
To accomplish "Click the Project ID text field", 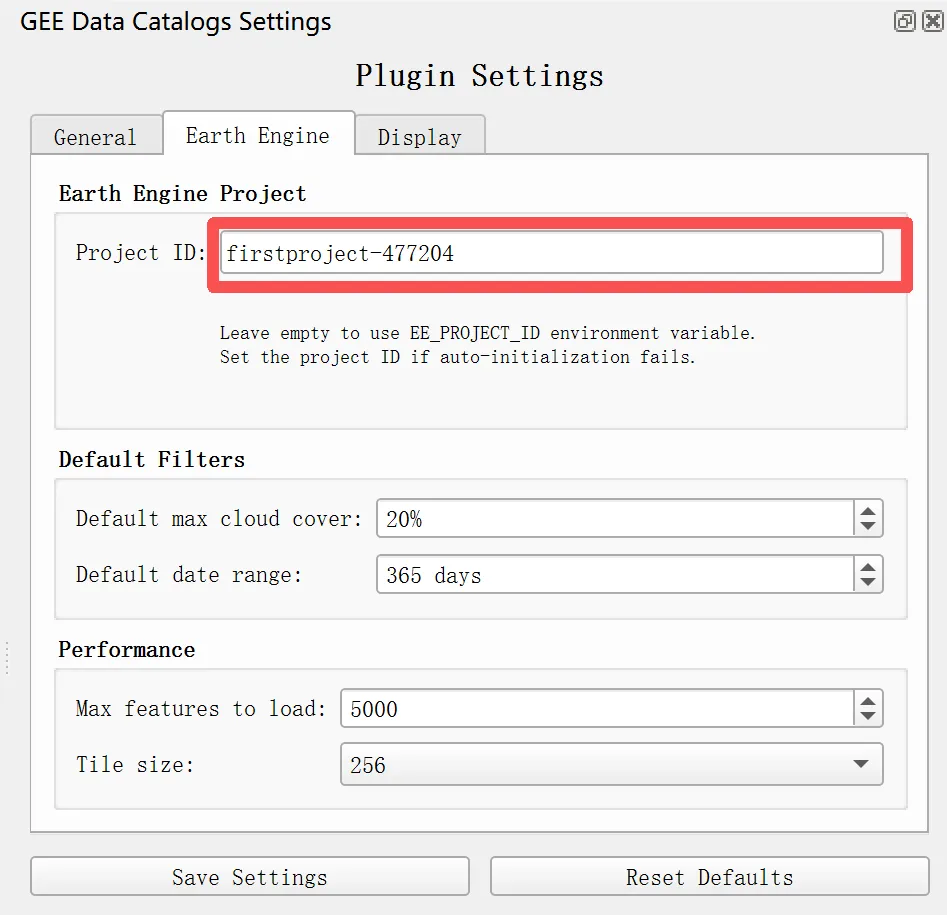I will [x=550, y=253].
